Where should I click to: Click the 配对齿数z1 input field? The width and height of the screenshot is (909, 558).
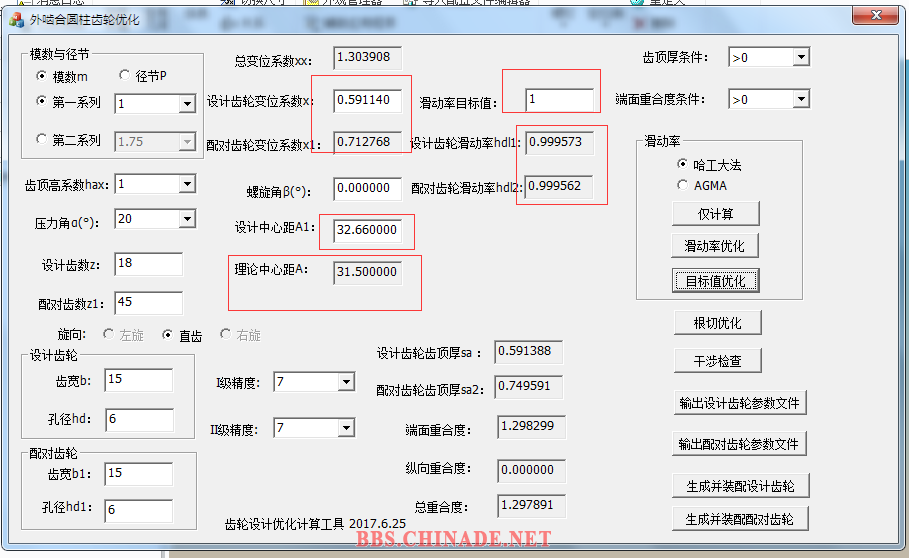point(148,302)
